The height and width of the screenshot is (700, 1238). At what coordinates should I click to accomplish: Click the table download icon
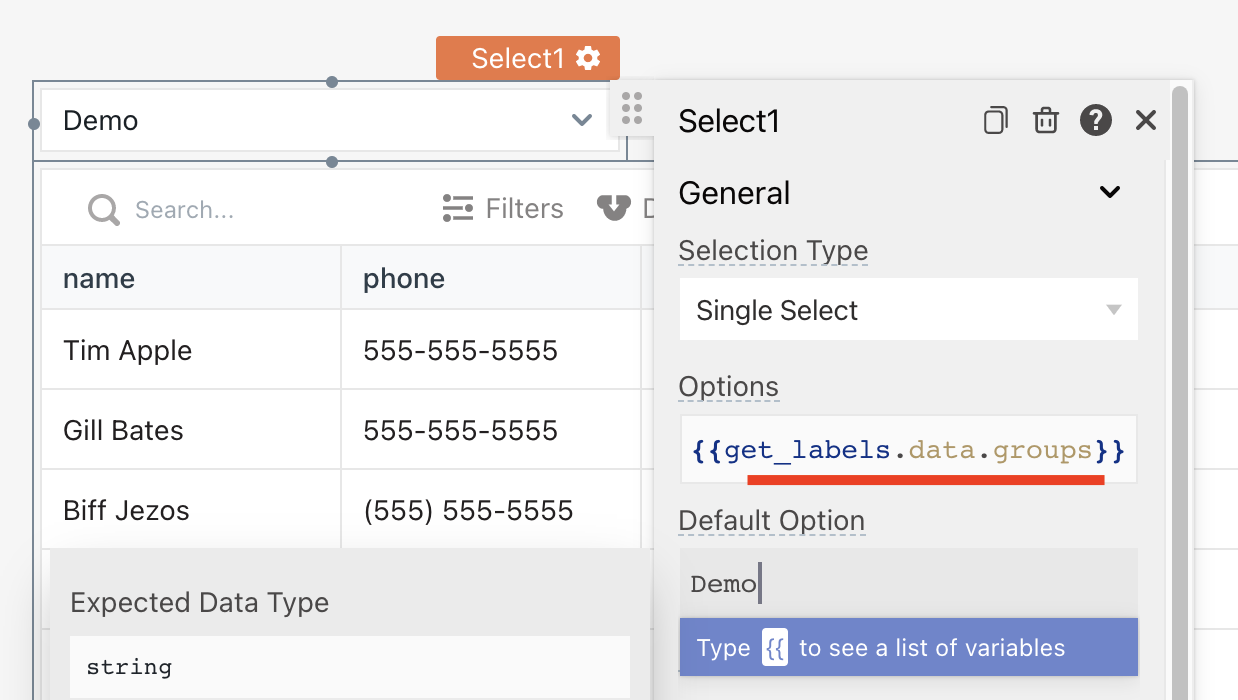[612, 207]
